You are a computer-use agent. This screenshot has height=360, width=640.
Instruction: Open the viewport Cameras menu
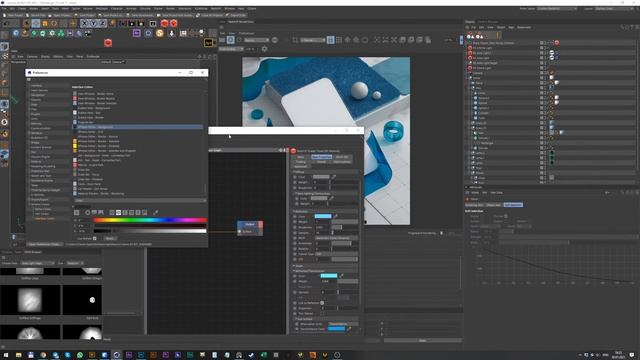[32, 56]
